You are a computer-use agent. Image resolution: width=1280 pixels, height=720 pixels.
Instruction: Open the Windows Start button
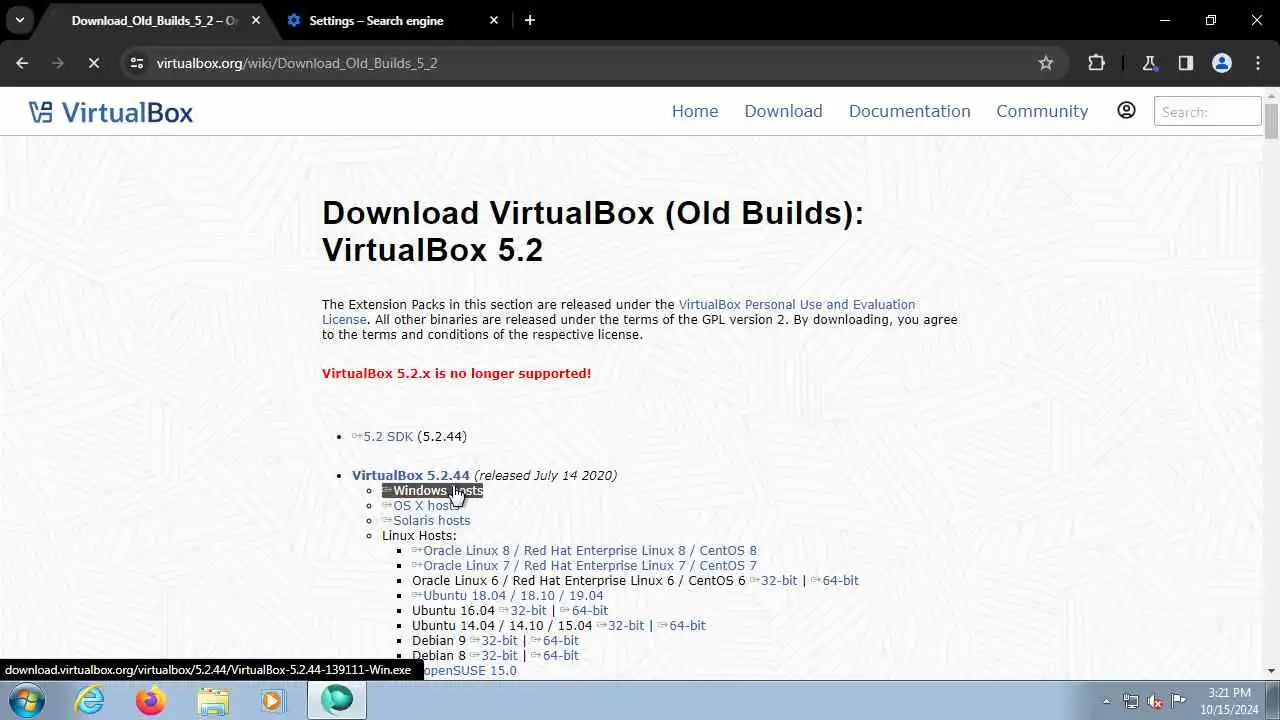pos(26,700)
